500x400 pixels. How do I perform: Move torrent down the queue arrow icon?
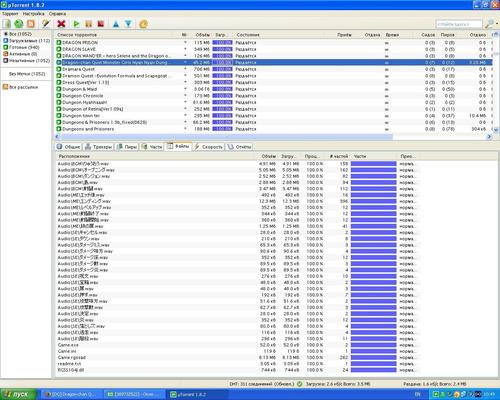128,24
